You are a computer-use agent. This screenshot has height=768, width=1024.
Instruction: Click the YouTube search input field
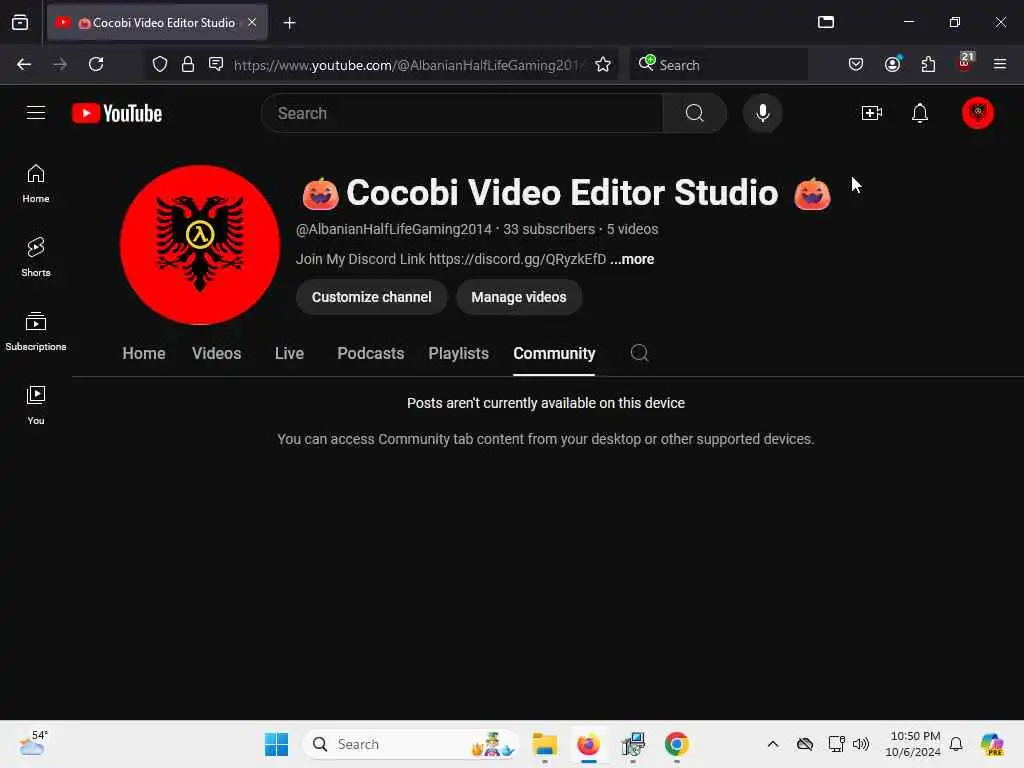(x=462, y=113)
